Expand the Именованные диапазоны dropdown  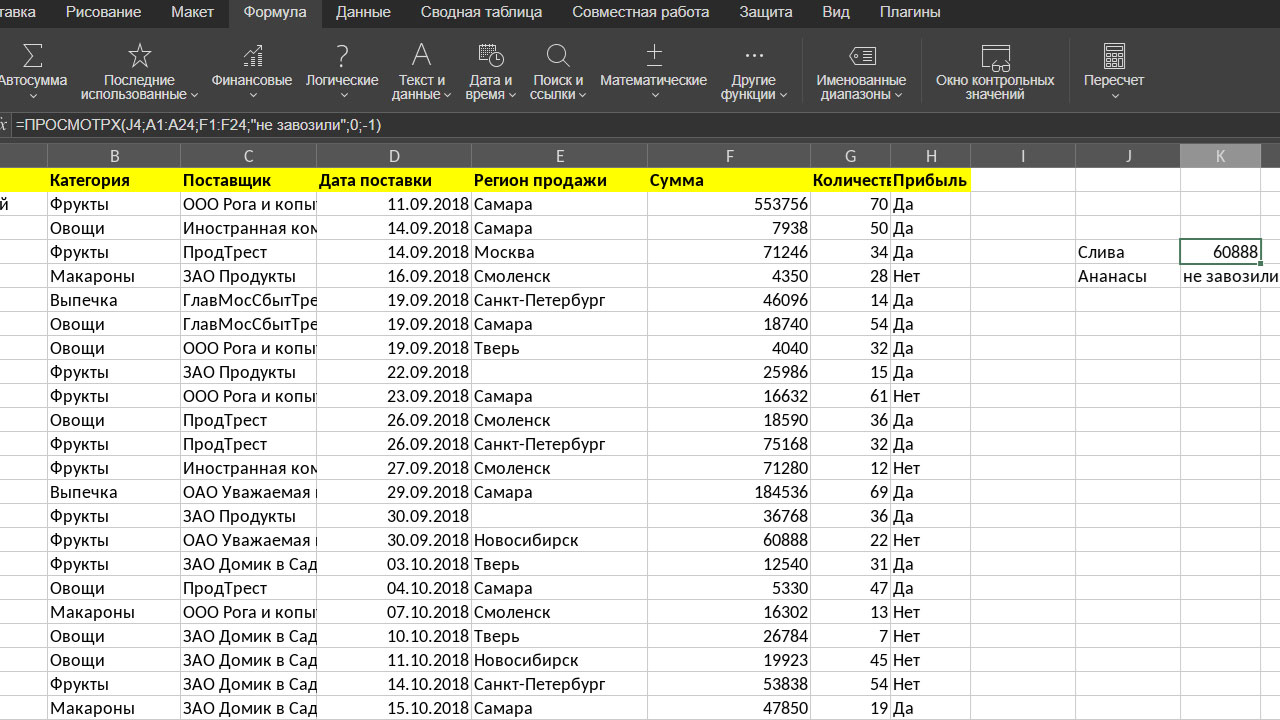[899, 95]
